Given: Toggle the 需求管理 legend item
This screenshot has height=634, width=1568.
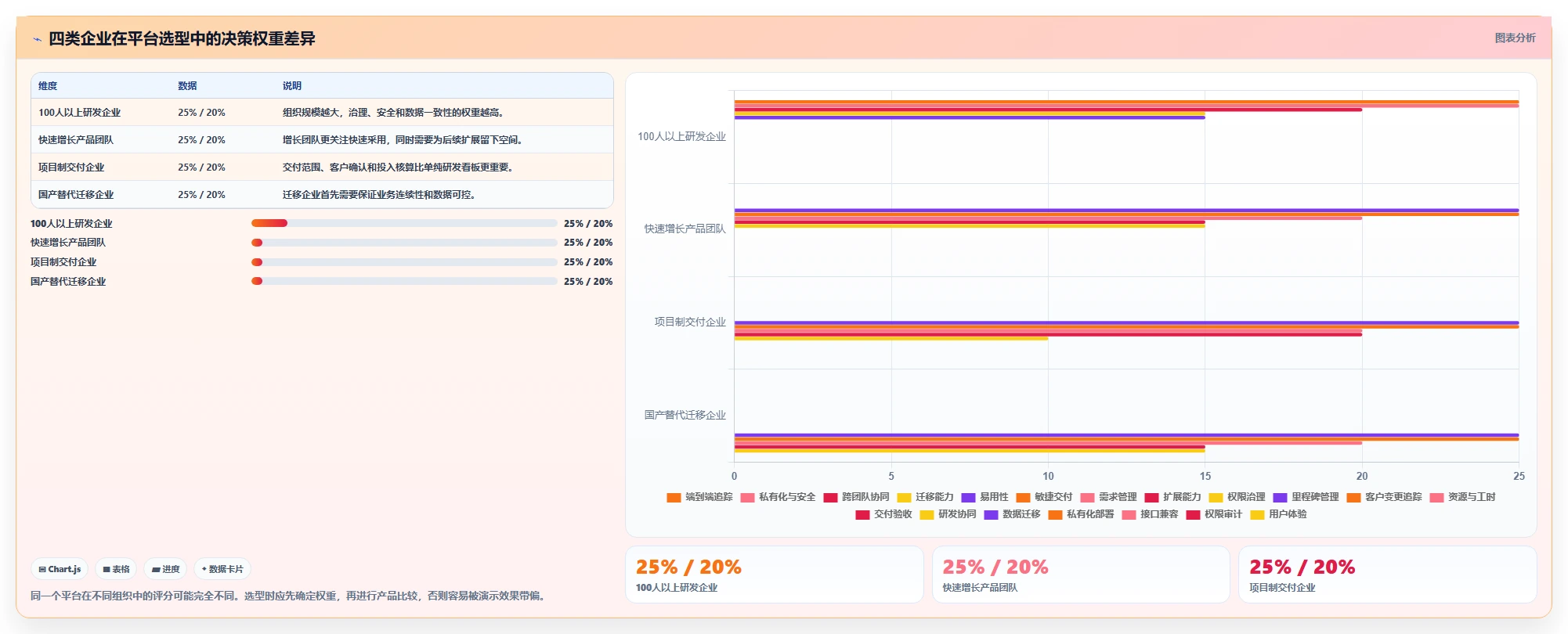Looking at the screenshot, I should click(1108, 497).
